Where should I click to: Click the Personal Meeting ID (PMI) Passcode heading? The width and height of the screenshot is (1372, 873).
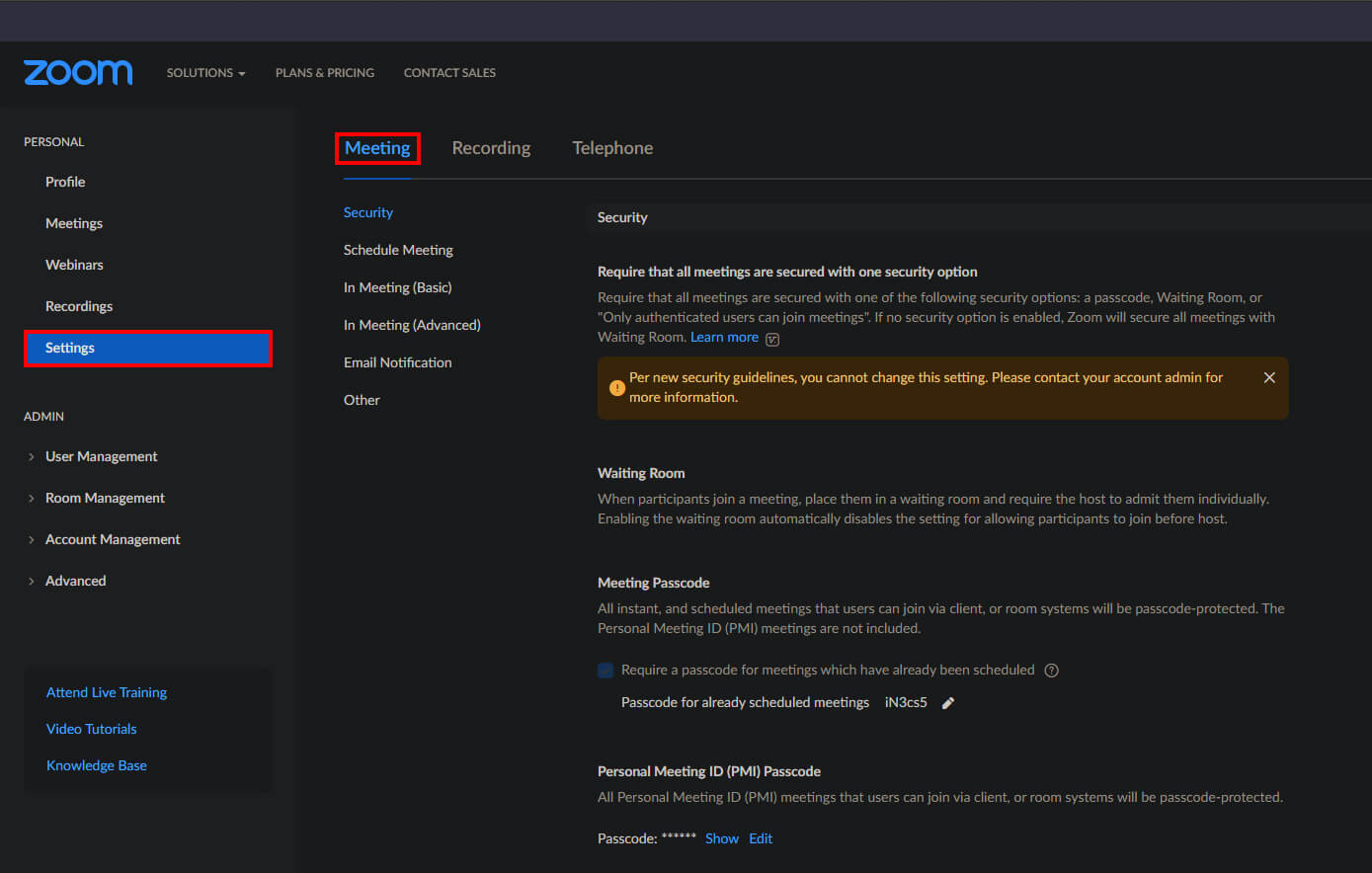[709, 771]
